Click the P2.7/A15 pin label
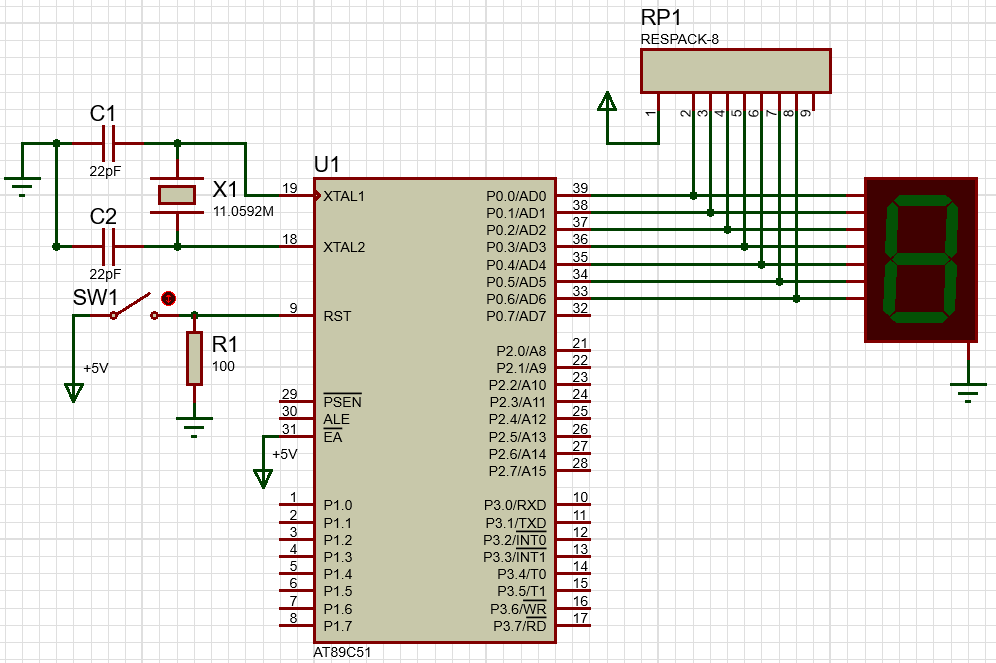This screenshot has height=663, width=996. [x=517, y=471]
